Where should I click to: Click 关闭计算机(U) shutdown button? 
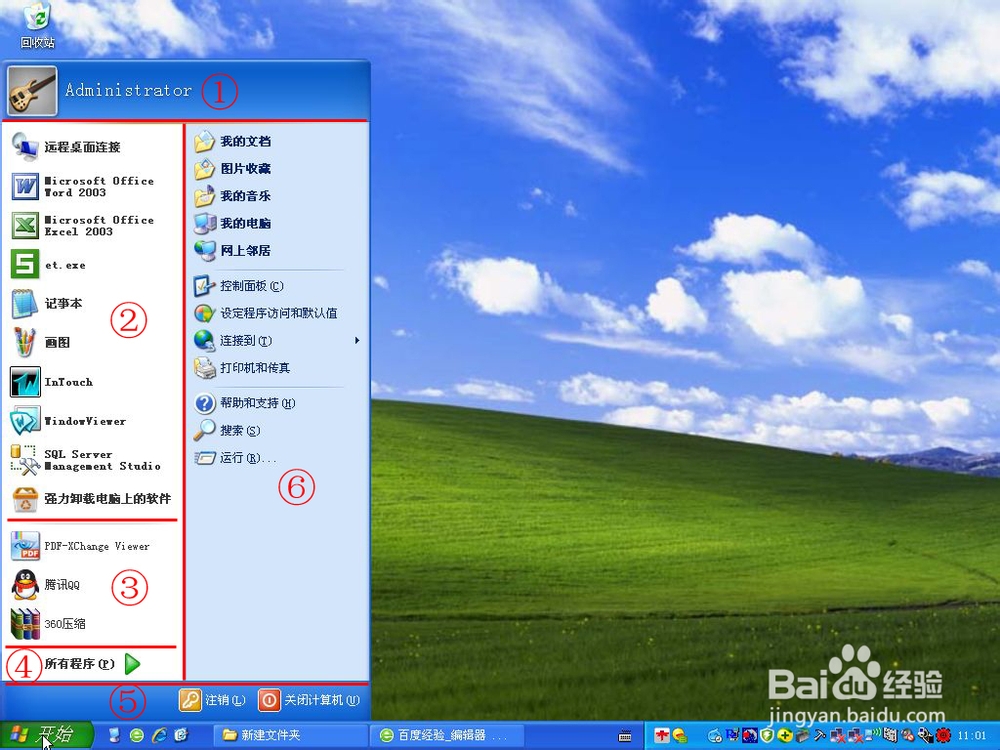tap(309, 700)
